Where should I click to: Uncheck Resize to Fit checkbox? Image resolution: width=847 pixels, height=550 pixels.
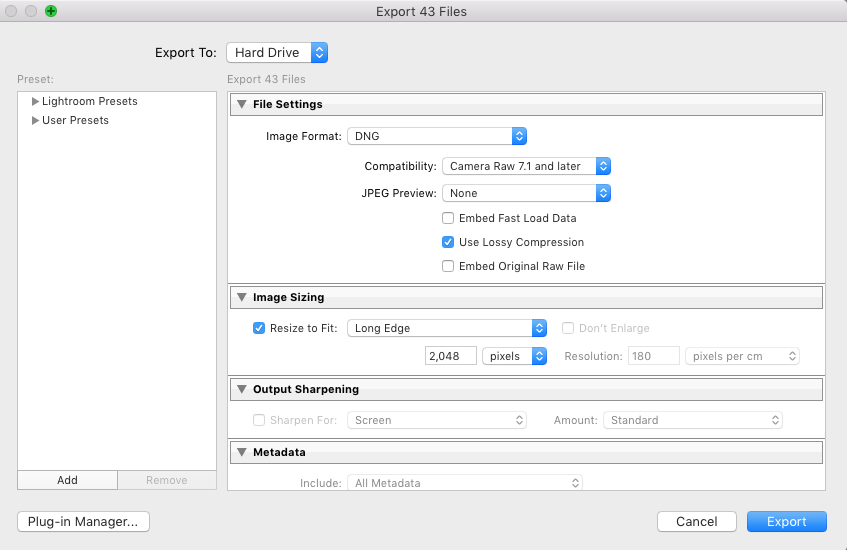coord(259,328)
